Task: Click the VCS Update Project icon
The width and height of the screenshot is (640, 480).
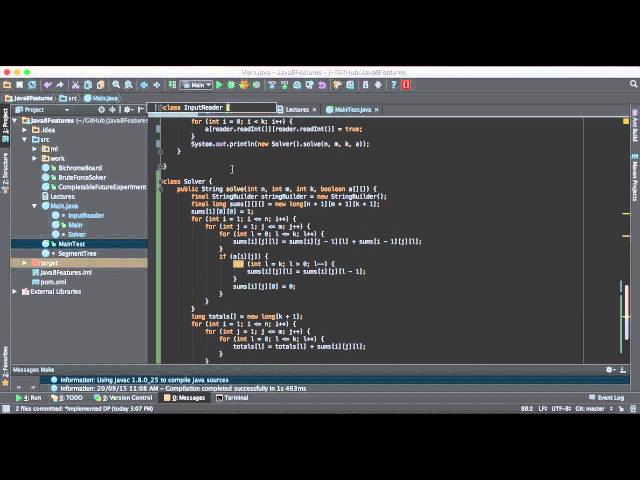Action: point(272,85)
